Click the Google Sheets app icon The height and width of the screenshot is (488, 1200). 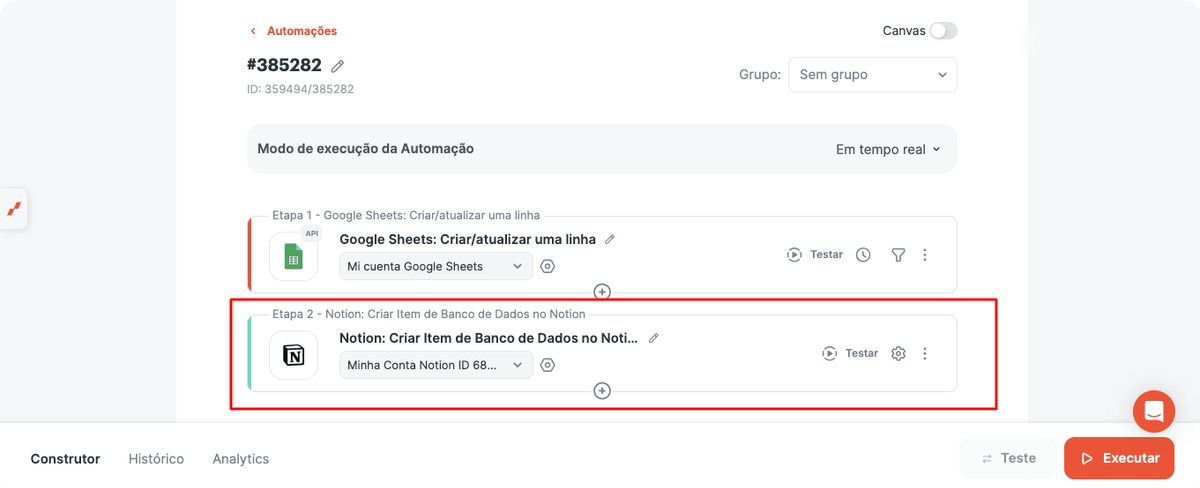[x=294, y=256]
